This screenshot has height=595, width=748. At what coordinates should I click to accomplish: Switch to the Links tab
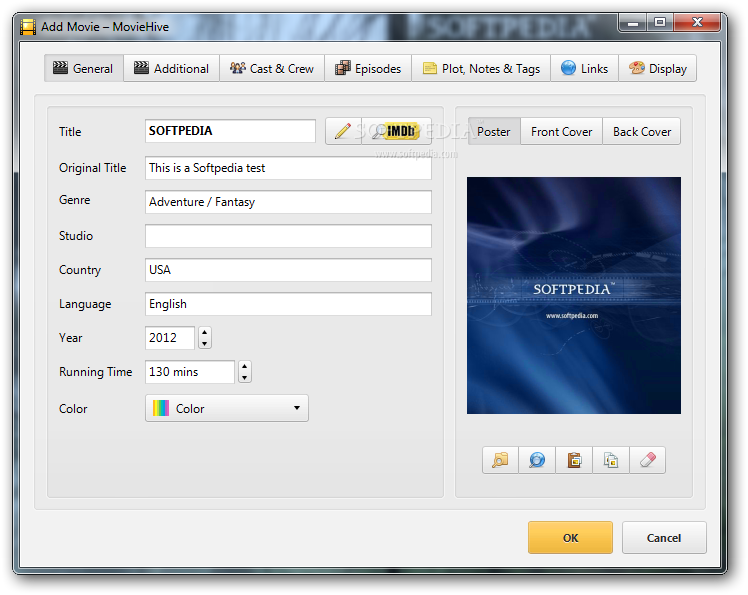(584, 68)
